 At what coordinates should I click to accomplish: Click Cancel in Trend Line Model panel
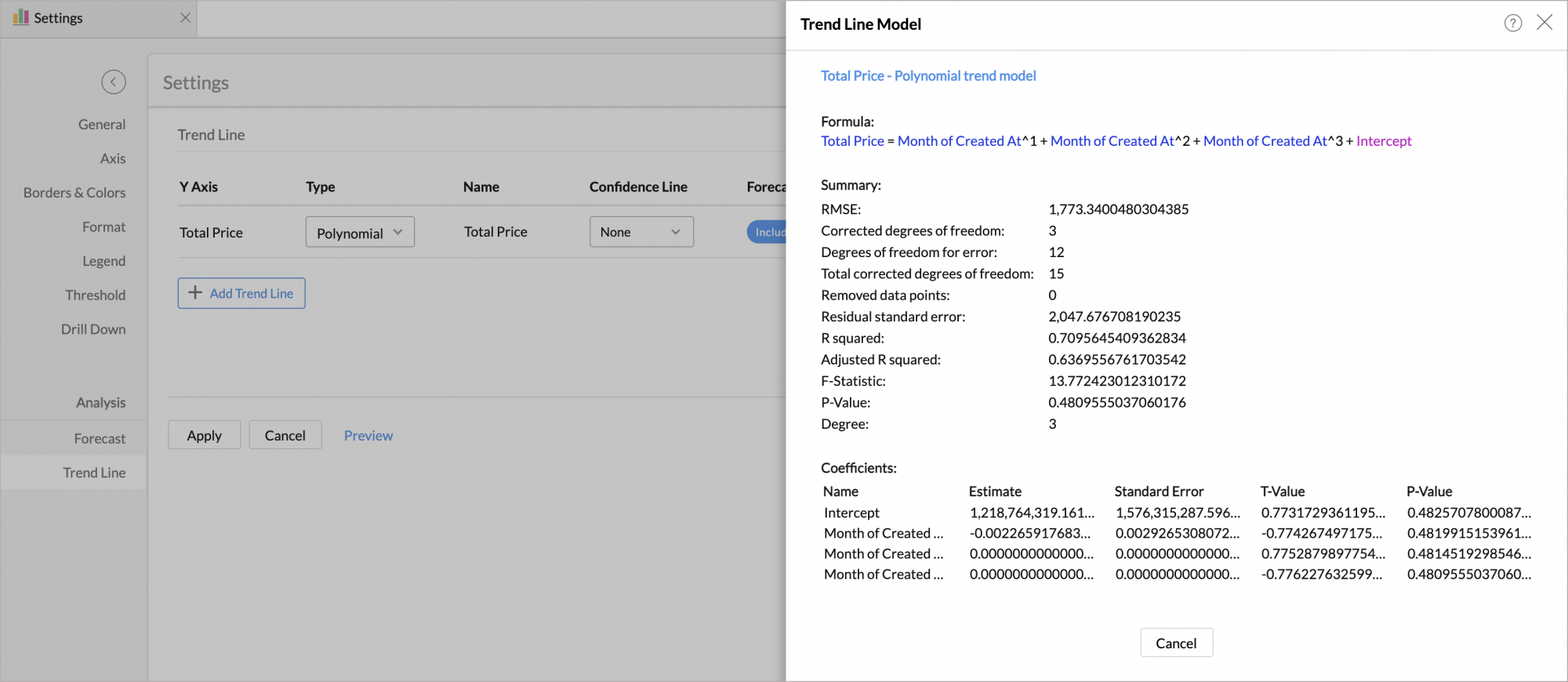(1175, 643)
